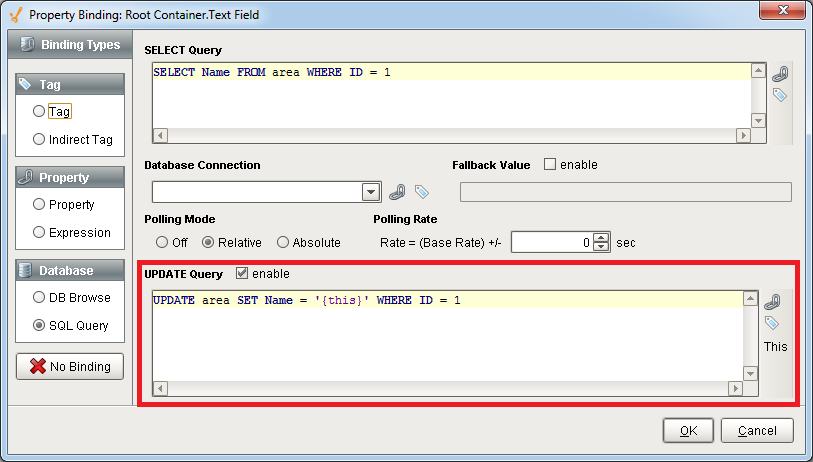Image resolution: width=813 pixels, height=462 pixels.
Task: Decrease the polling rate with down stepper
Action: tap(601, 247)
